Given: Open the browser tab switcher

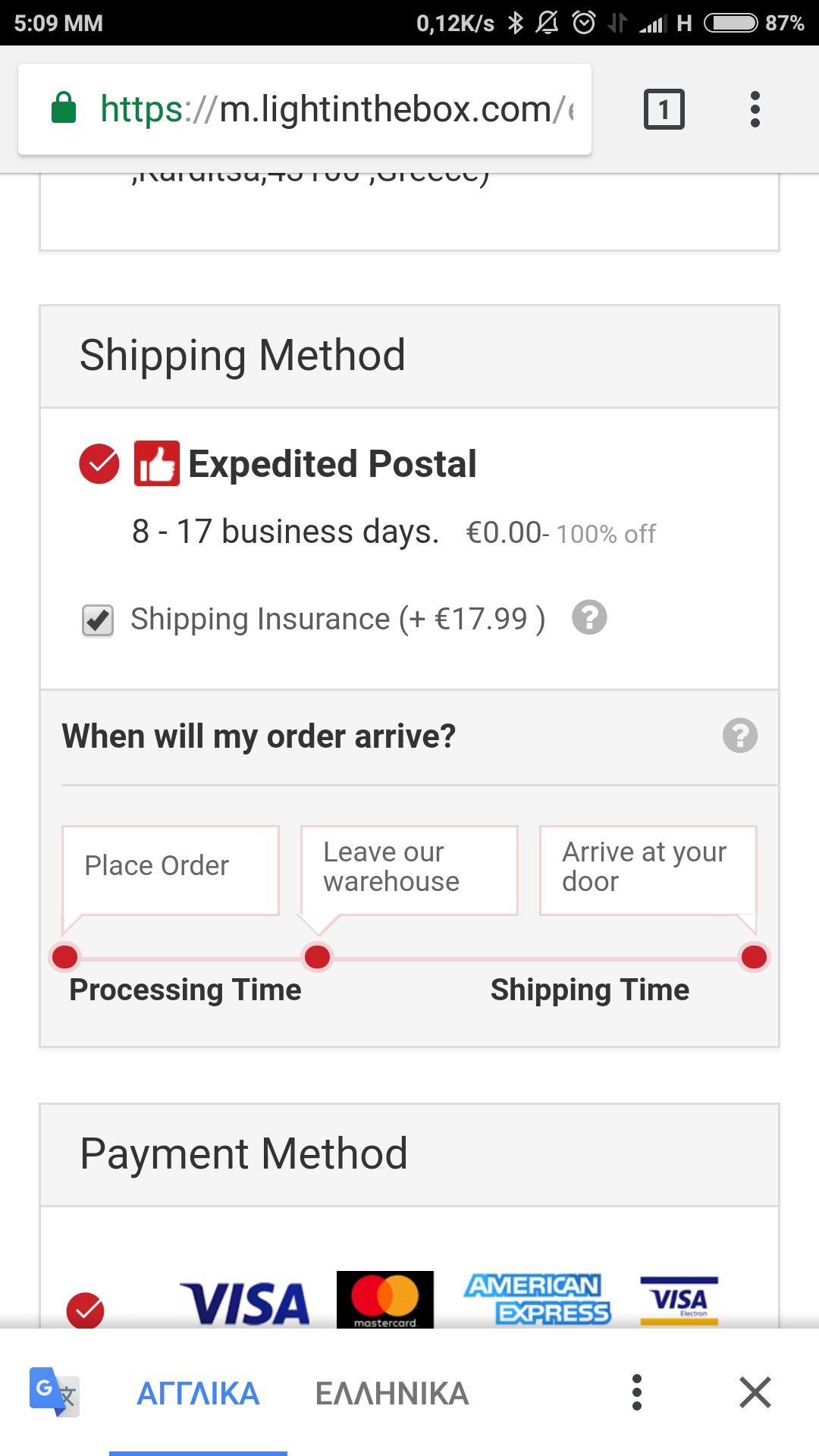Looking at the screenshot, I should pyautogui.click(x=664, y=109).
